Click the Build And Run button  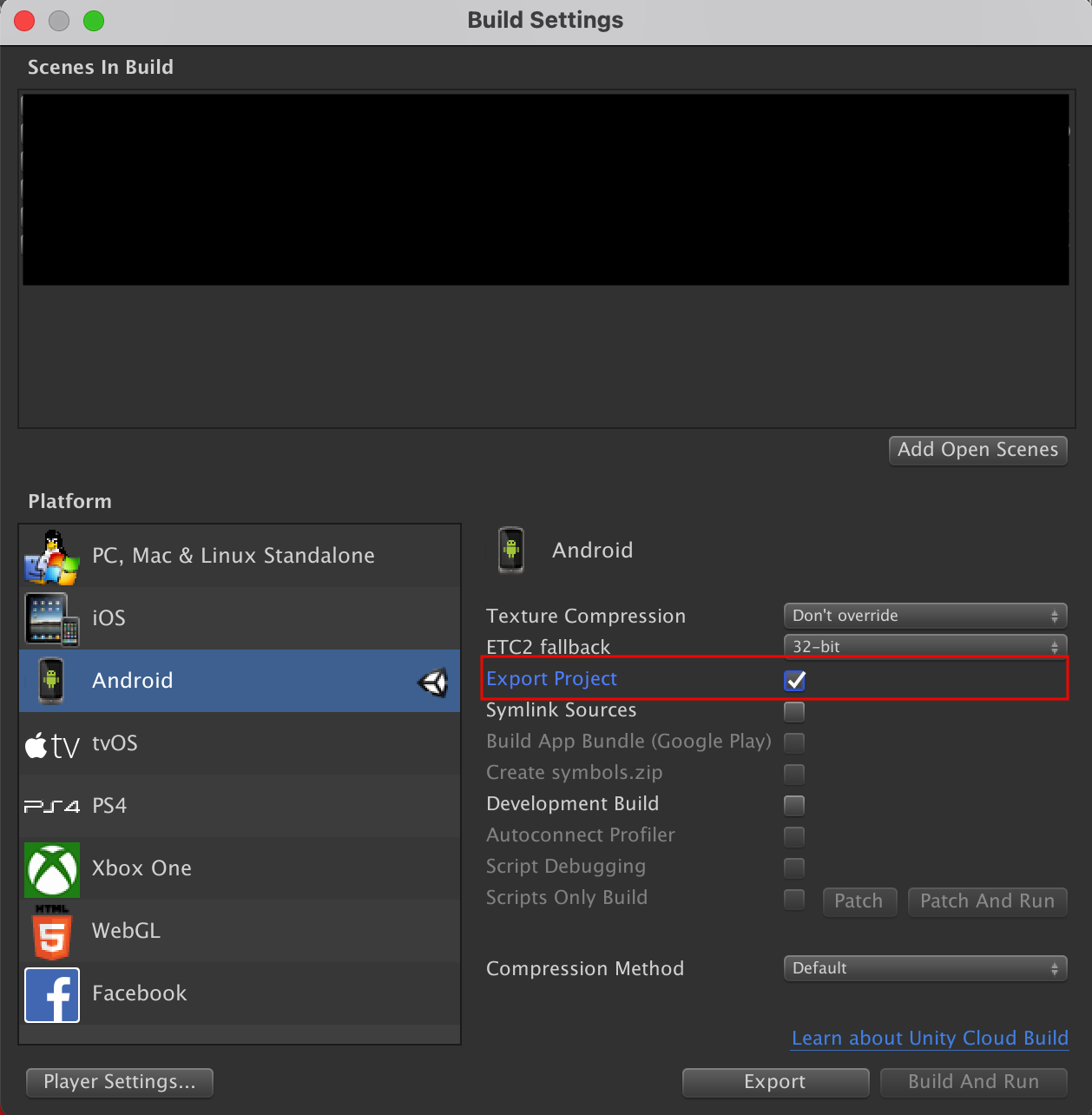973,1082
